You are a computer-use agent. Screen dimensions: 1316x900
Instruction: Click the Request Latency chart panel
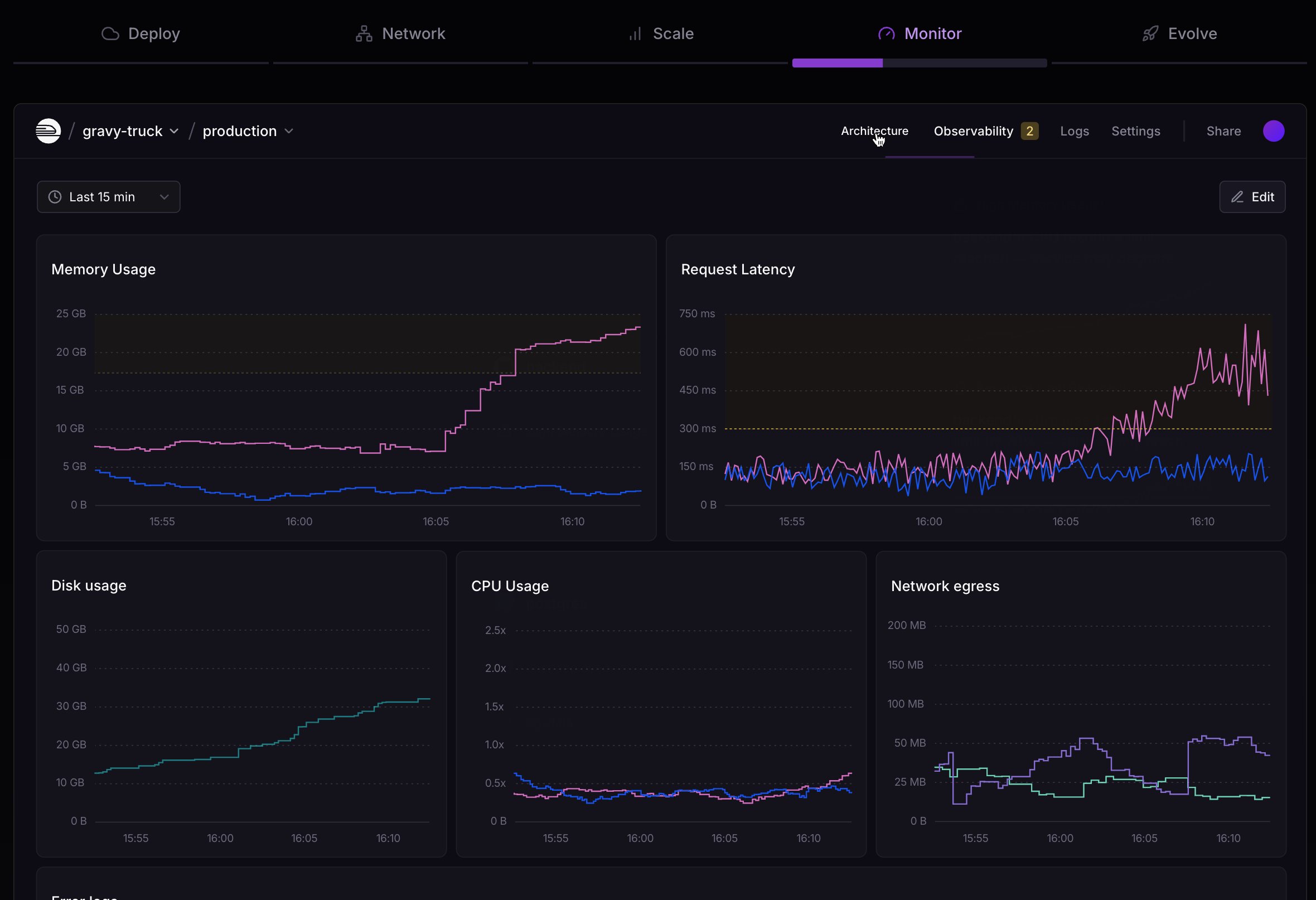point(976,388)
